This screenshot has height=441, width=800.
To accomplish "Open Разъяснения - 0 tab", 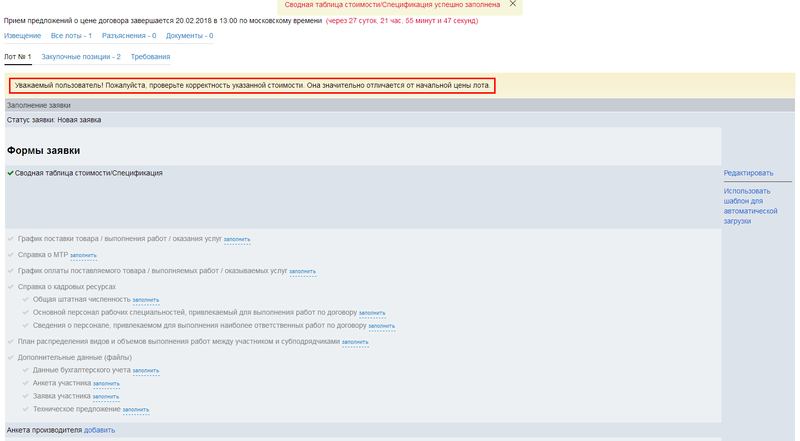I will pyautogui.click(x=129, y=36).
